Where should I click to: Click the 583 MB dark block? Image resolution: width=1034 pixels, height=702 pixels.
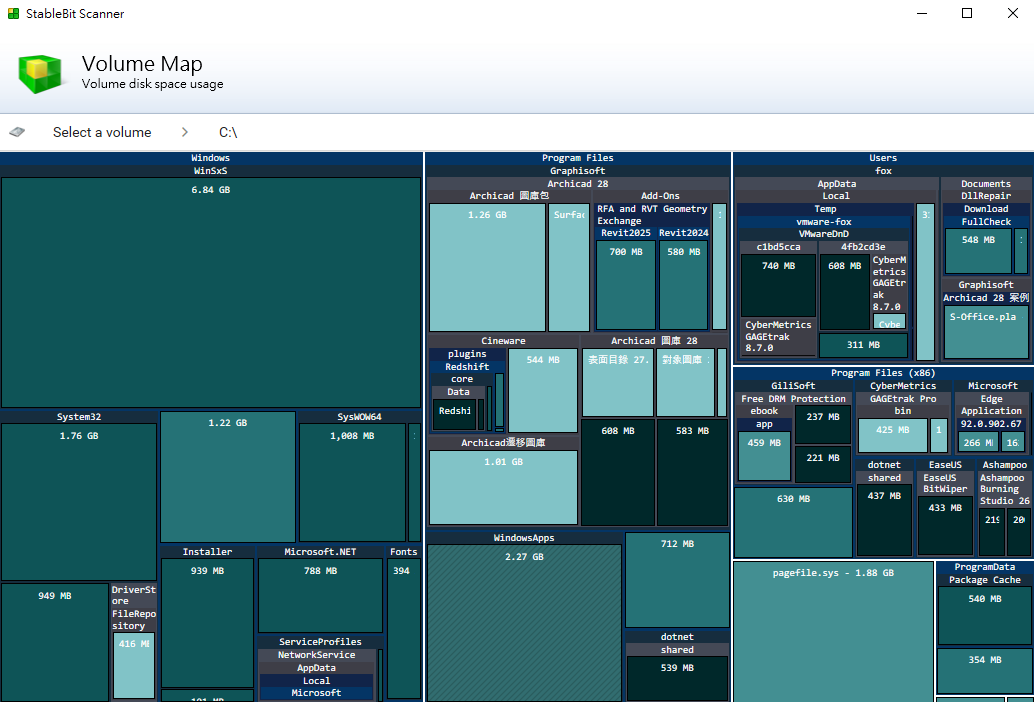point(692,472)
